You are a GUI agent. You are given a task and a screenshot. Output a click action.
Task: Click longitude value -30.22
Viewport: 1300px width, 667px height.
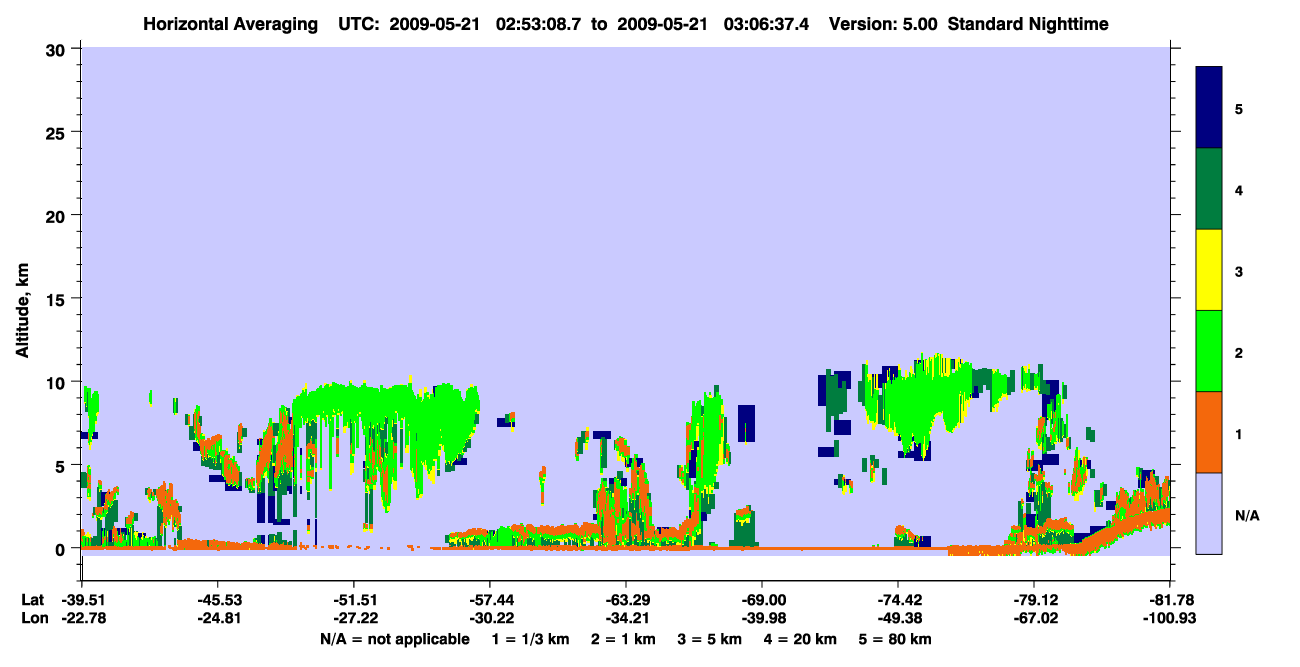click(x=489, y=618)
